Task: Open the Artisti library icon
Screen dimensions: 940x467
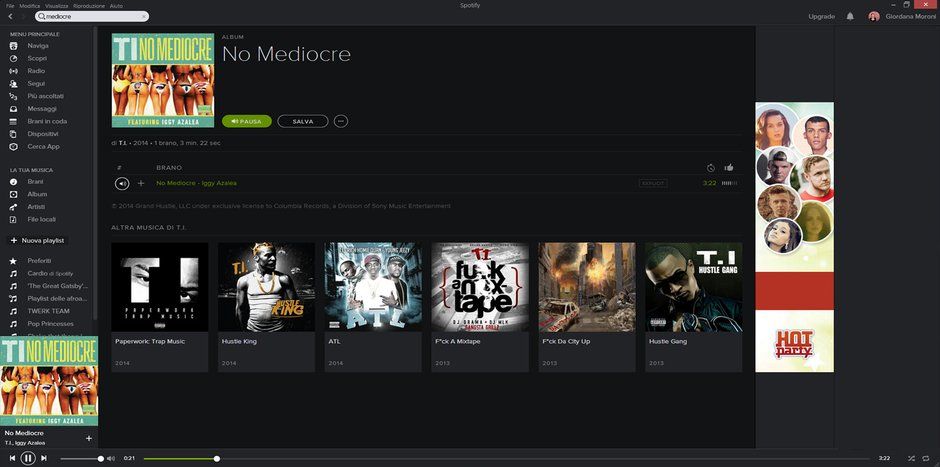Action: pos(13,207)
